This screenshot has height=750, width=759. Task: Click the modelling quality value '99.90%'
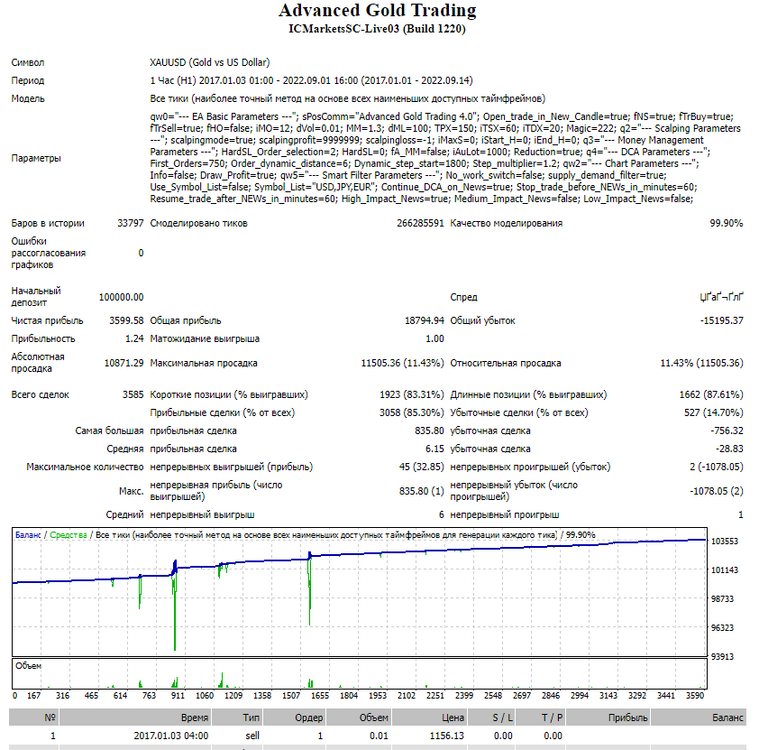(x=726, y=223)
